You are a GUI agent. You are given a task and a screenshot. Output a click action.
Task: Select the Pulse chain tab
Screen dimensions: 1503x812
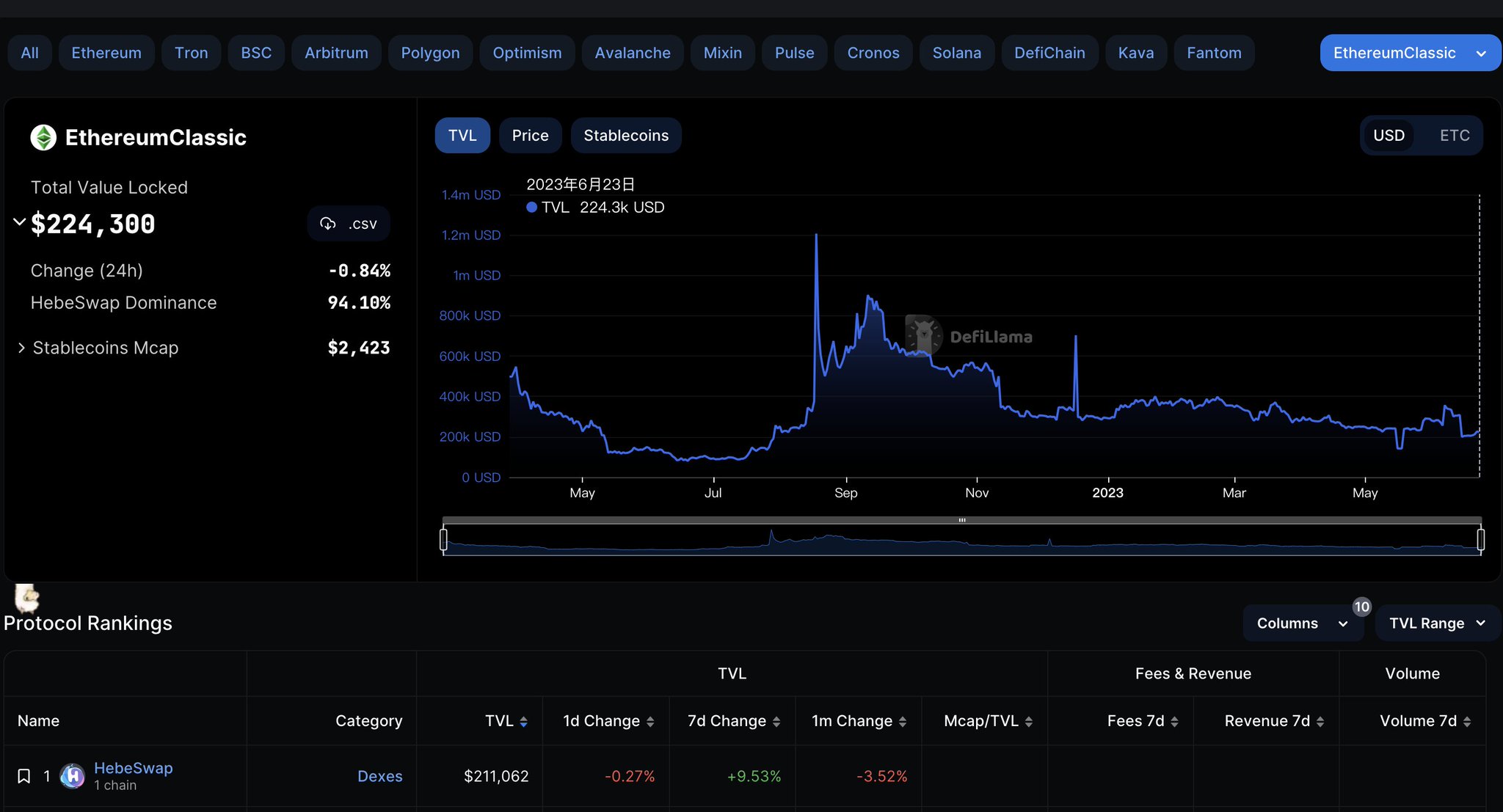[x=795, y=53]
